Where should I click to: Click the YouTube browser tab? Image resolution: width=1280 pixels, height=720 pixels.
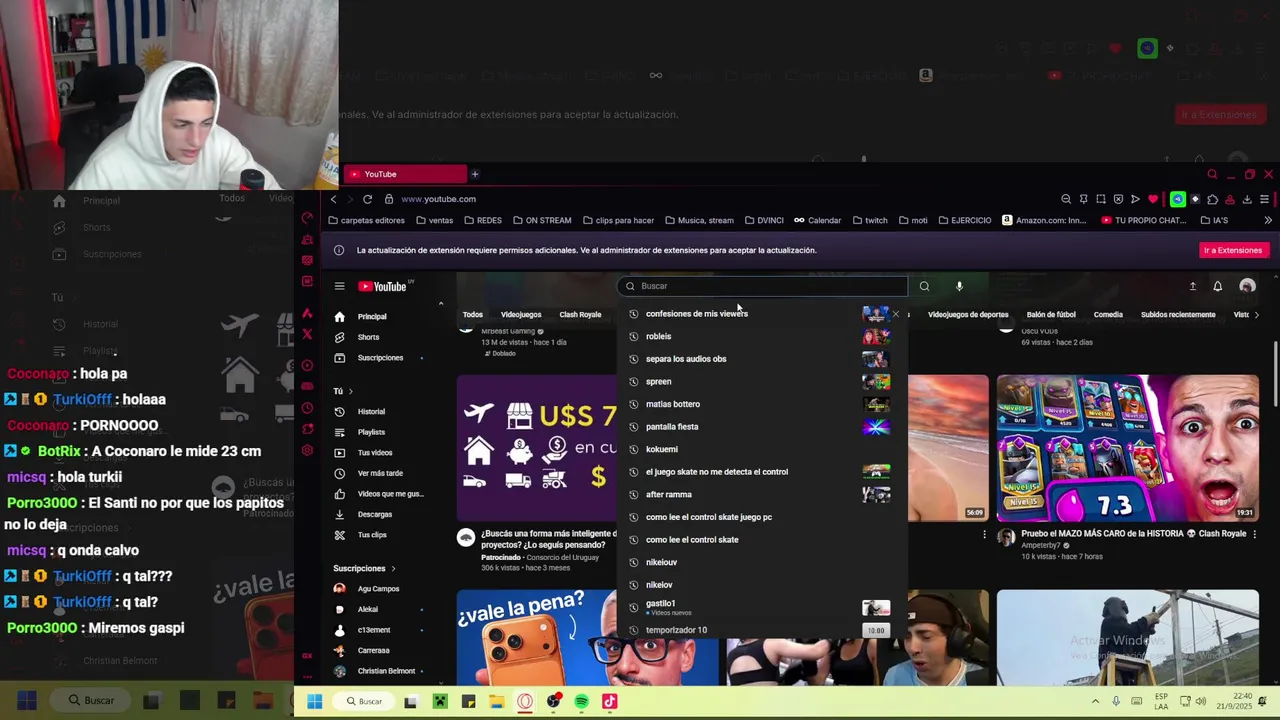(x=405, y=174)
